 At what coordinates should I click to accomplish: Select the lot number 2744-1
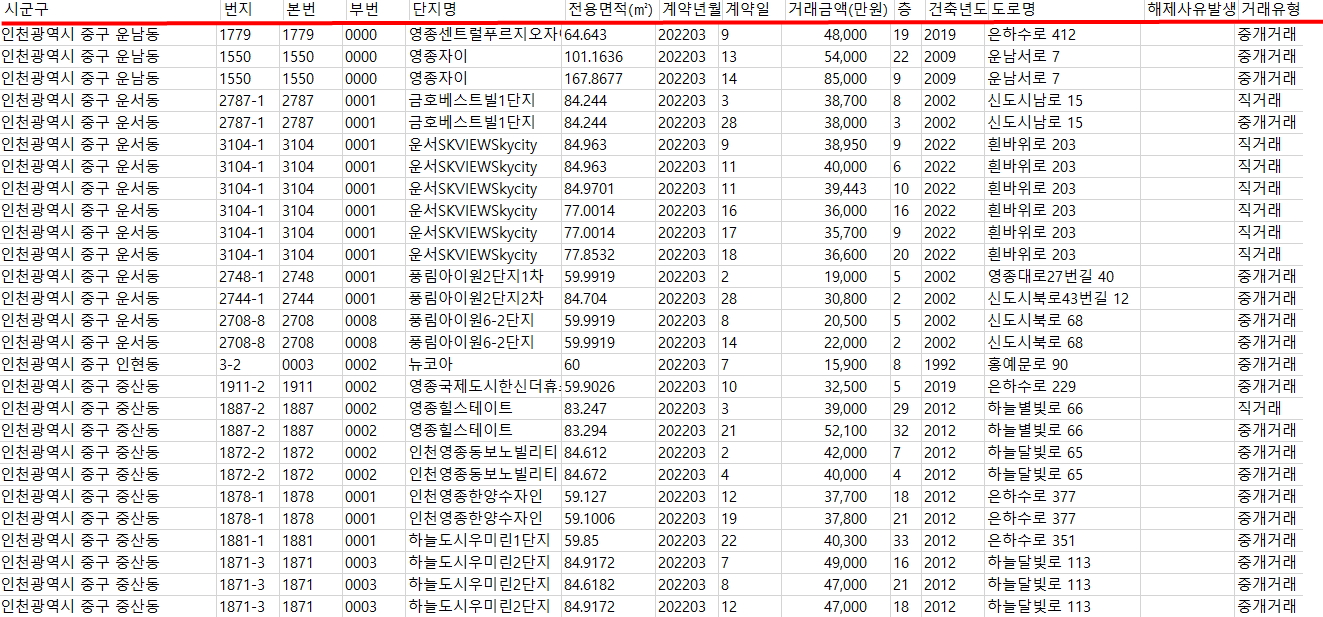tap(242, 299)
